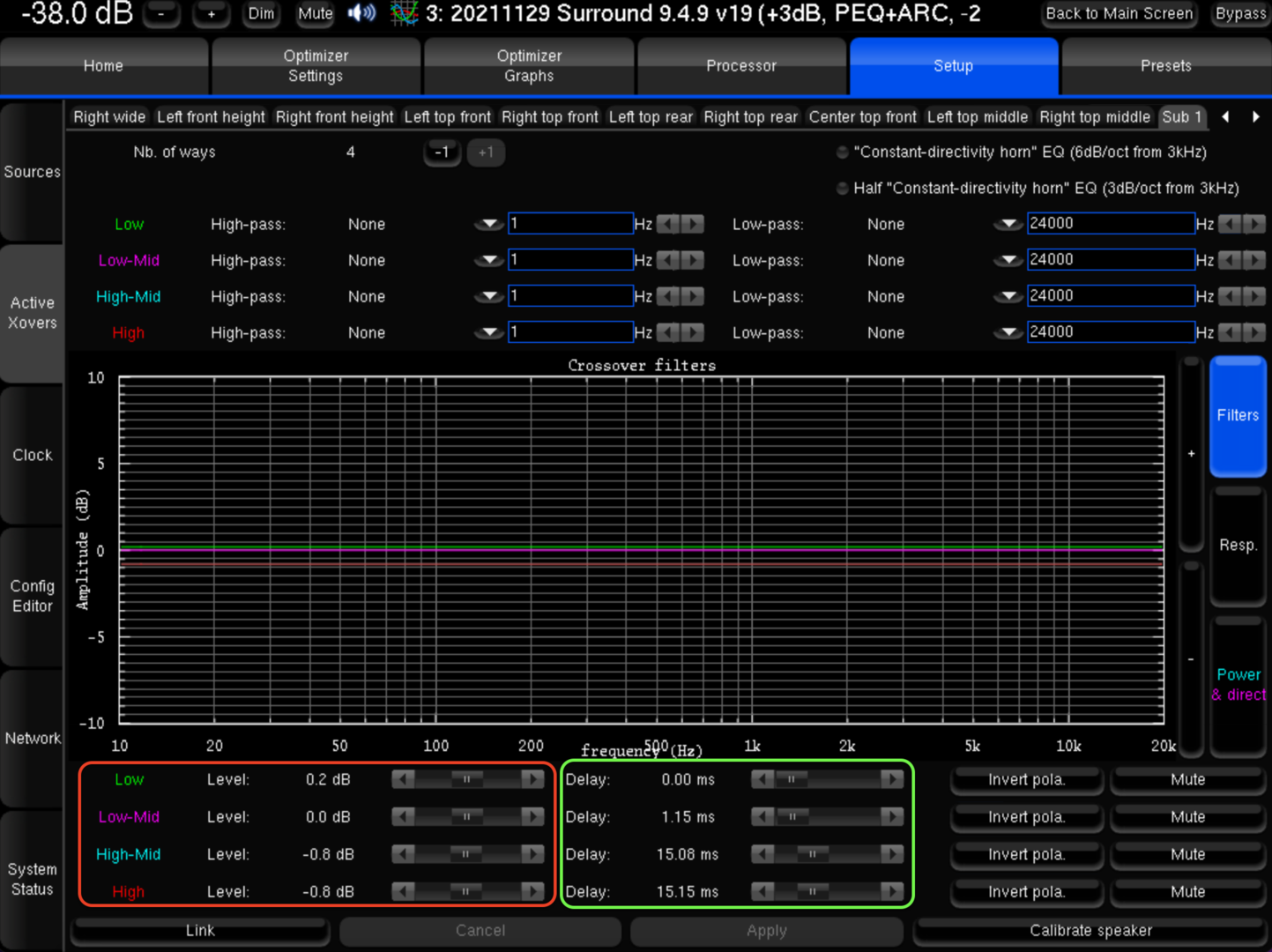Increase volume with the plus button
The width and height of the screenshot is (1272, 952).
click(211, 14)
